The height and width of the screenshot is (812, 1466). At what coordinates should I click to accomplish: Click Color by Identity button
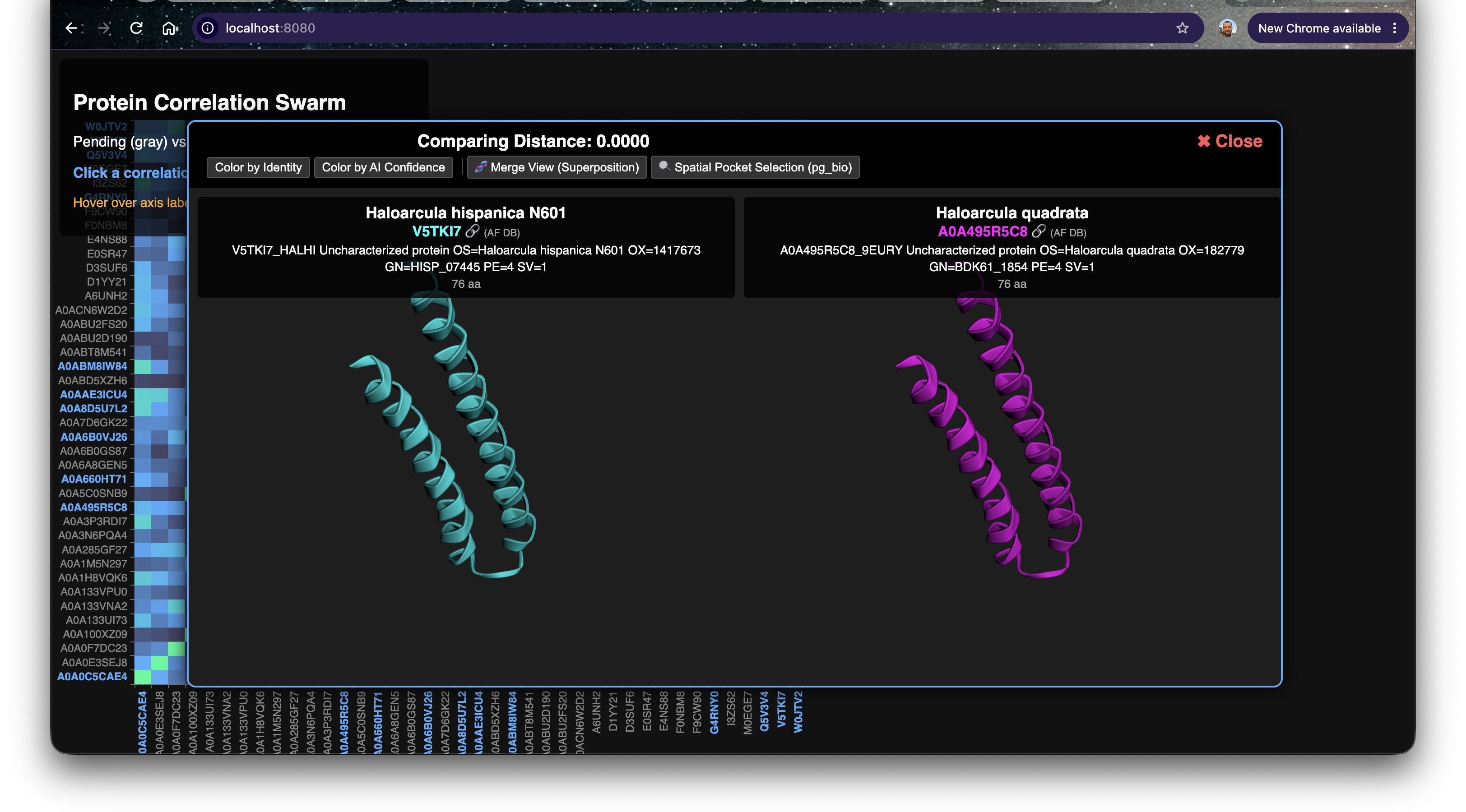pyautogui.click(x=258, y=167)
